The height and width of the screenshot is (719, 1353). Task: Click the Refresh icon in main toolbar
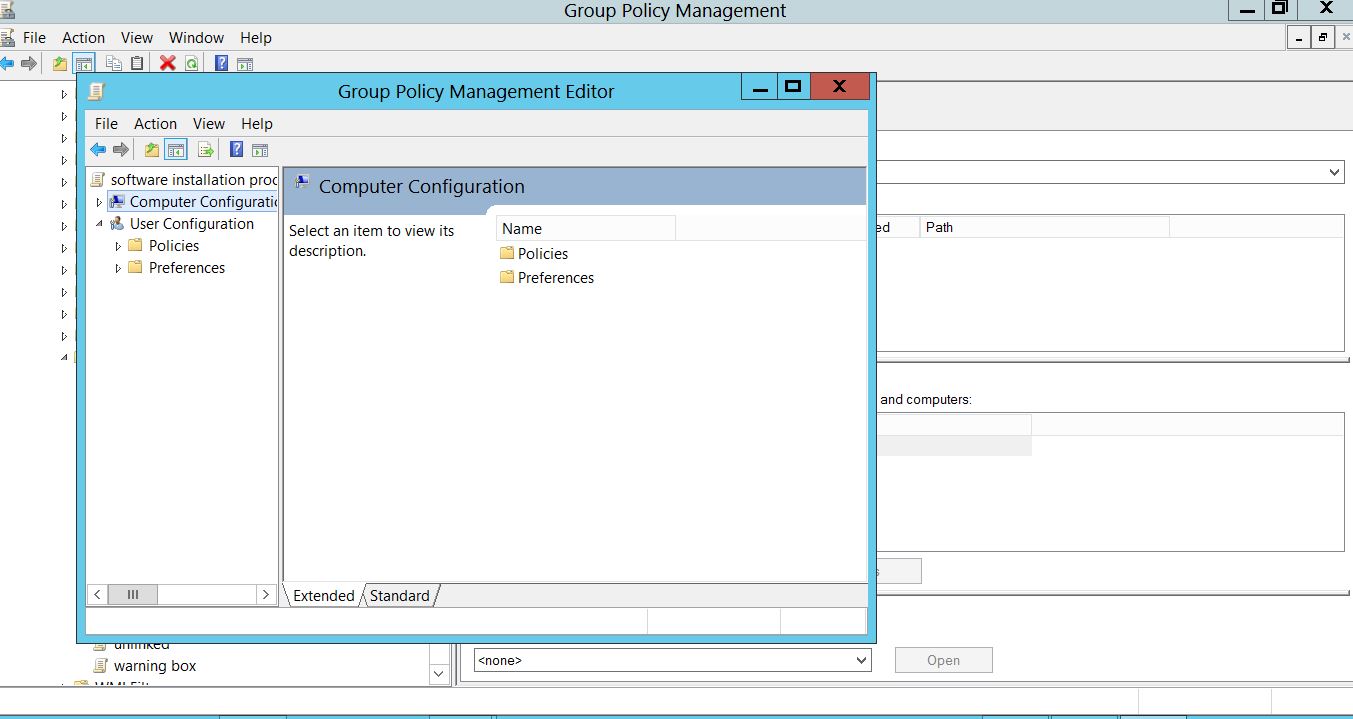pyautogui.click(x=191, y=63)
